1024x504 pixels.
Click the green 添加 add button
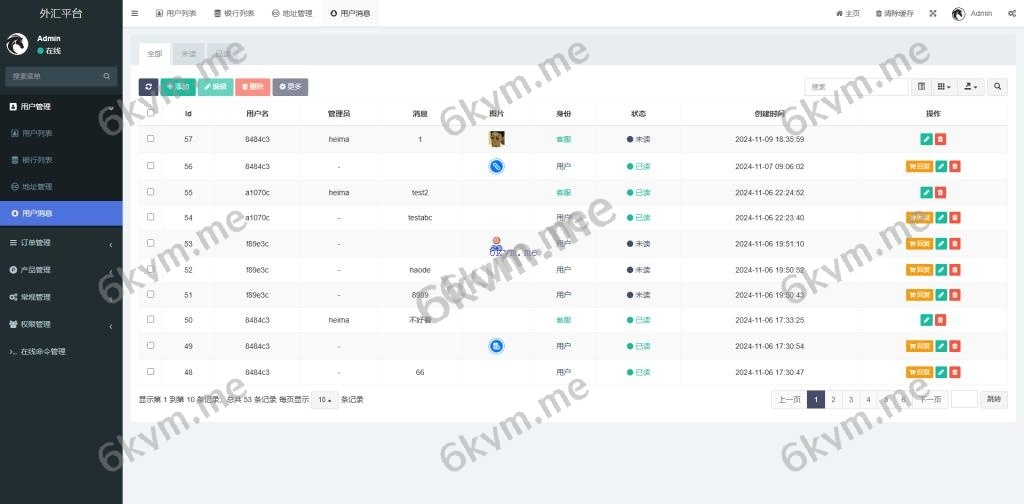[x=177, y=87]
